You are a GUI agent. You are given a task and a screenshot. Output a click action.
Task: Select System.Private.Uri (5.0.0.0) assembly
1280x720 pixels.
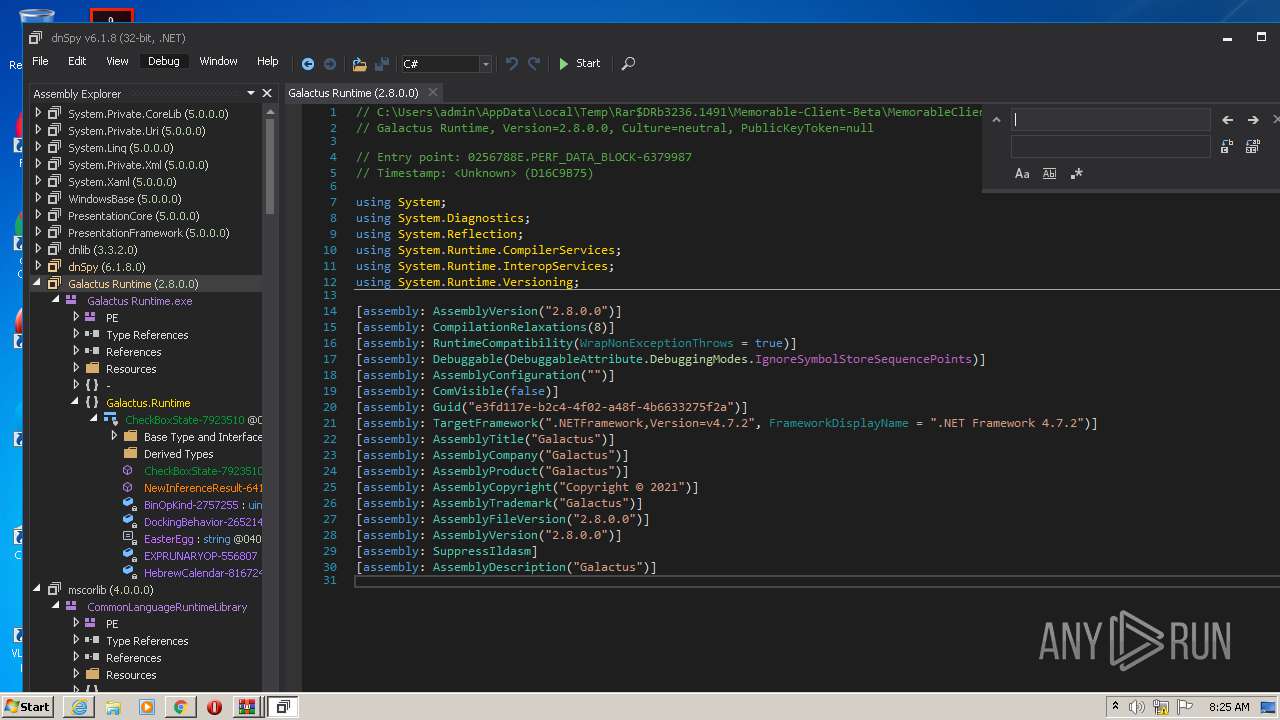click(136, 131)
